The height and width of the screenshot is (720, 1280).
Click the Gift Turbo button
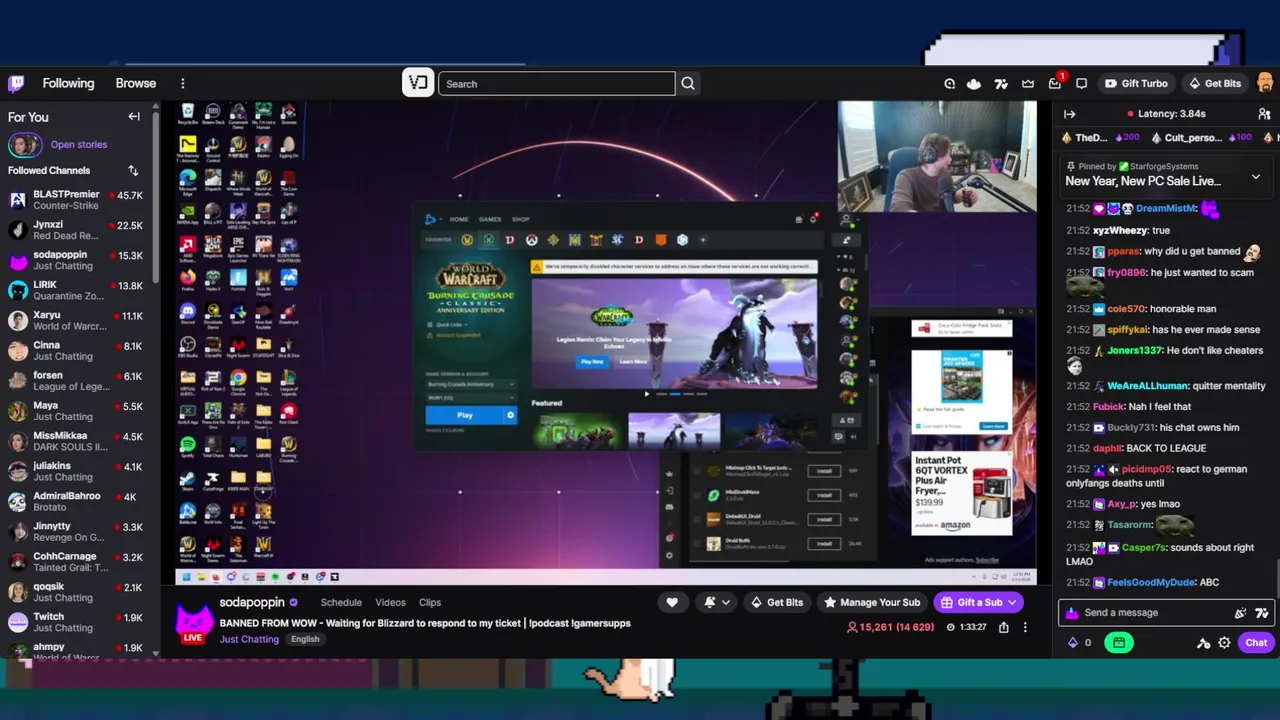(x=1135, y=84)
